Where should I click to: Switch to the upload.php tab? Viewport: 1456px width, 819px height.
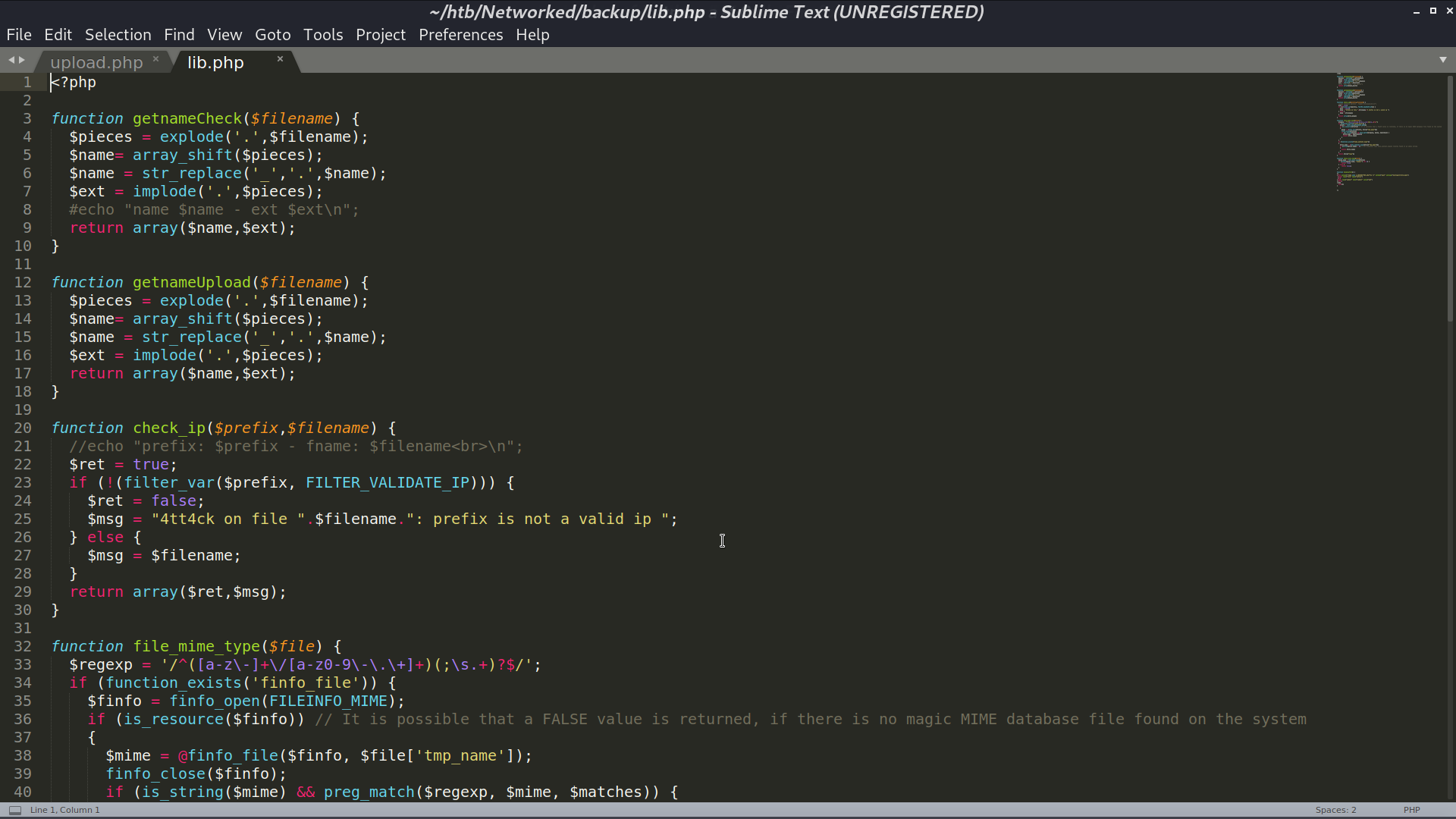point(96,62)
